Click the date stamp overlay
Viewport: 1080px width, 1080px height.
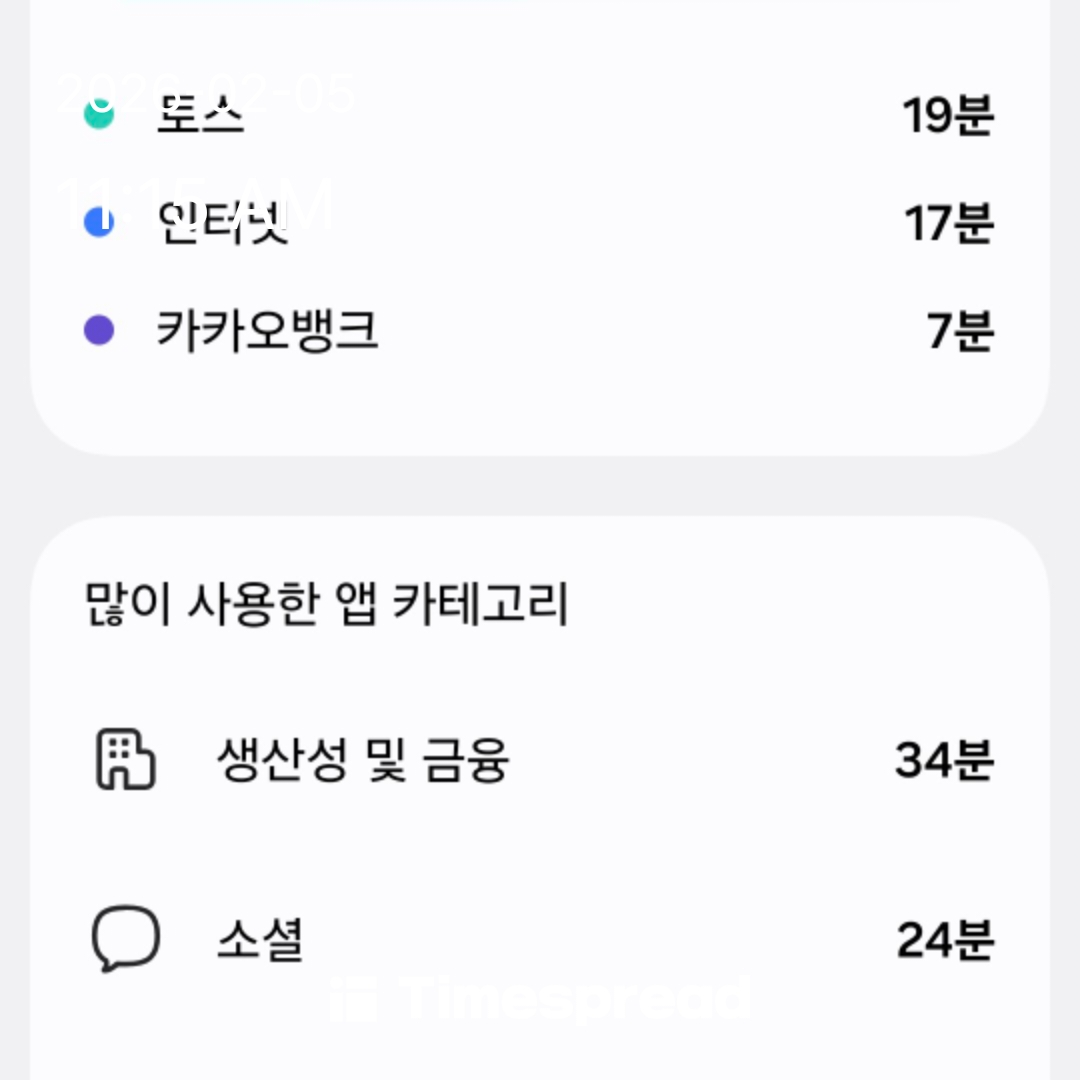coord(205,92)
